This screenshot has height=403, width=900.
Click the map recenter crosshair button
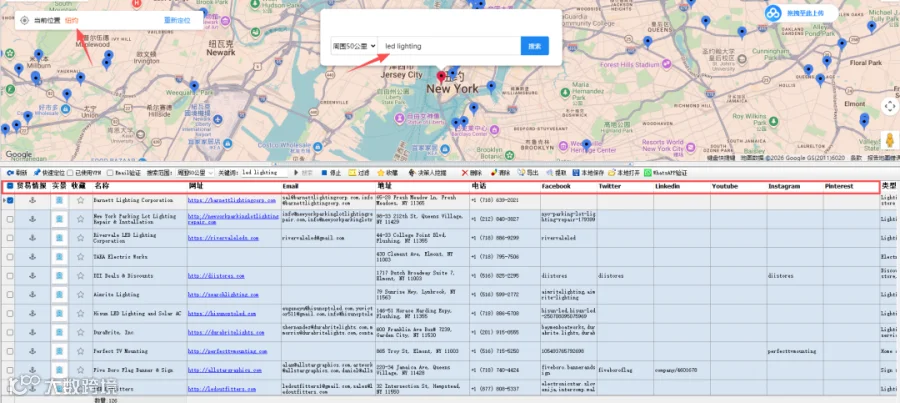(x=890, y=106)
